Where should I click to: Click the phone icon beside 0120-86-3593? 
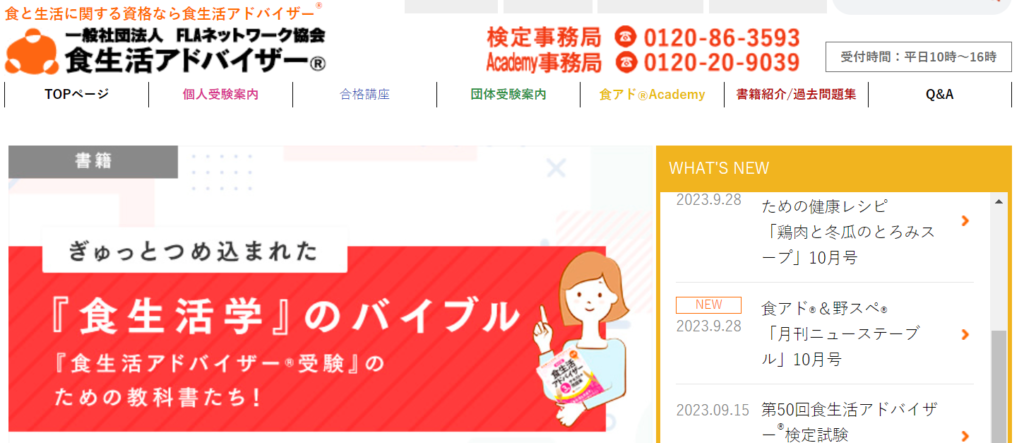point(625,37)
